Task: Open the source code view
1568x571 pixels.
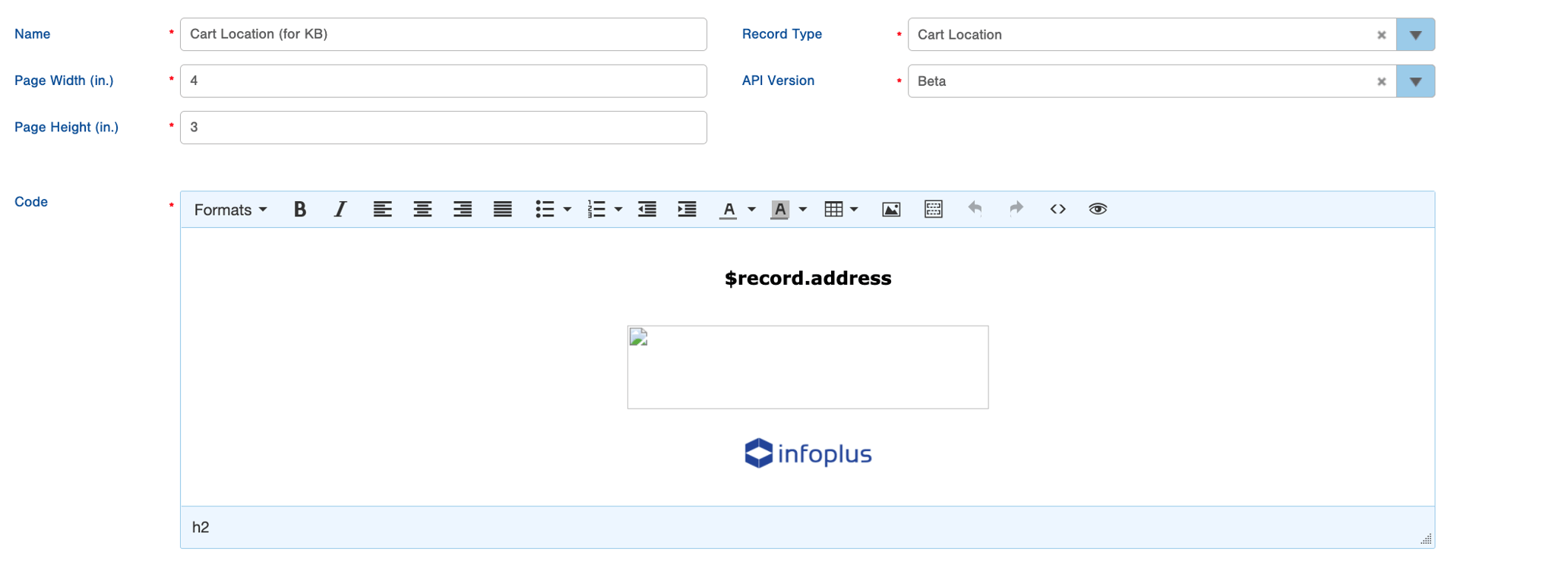Action: [1057, 209]
